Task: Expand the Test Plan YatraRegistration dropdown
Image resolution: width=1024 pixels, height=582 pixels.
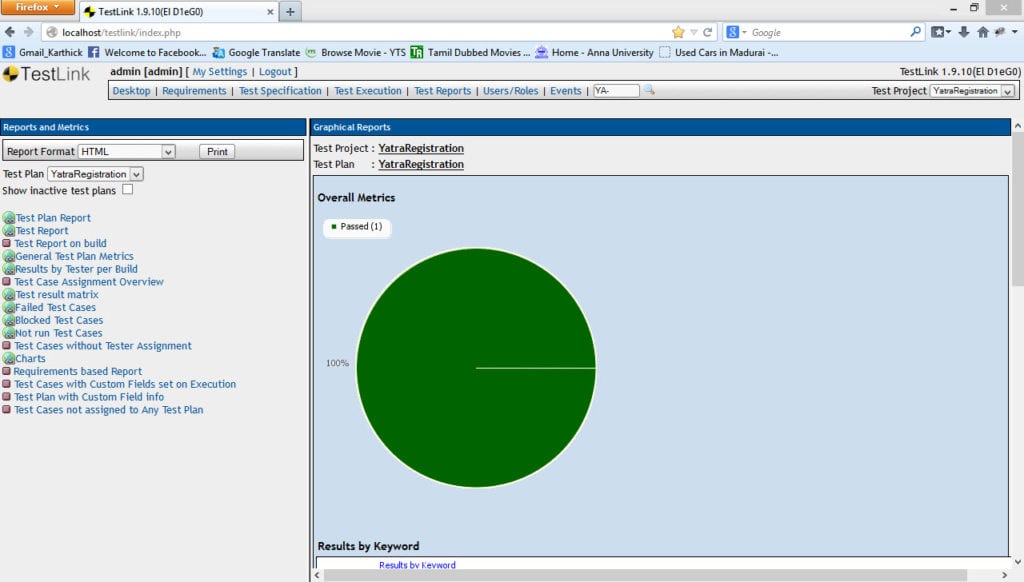Action: (x=96, y=174)
